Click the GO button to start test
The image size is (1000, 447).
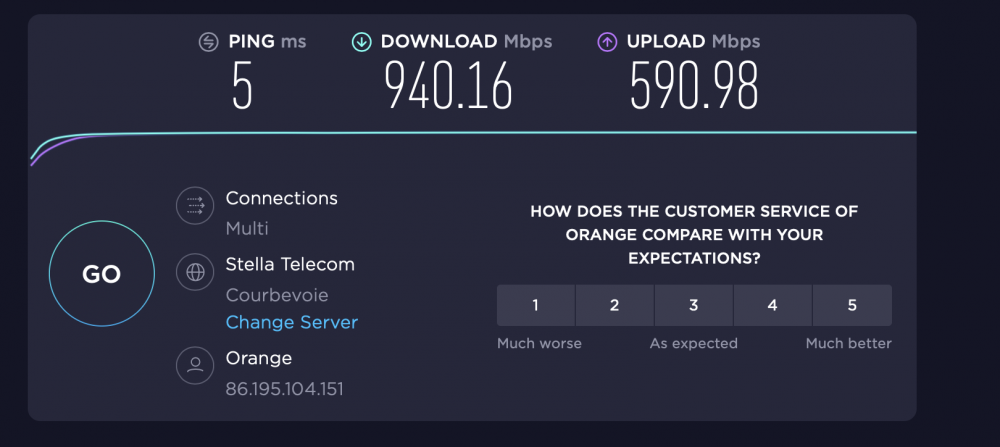tap(102, 274)
